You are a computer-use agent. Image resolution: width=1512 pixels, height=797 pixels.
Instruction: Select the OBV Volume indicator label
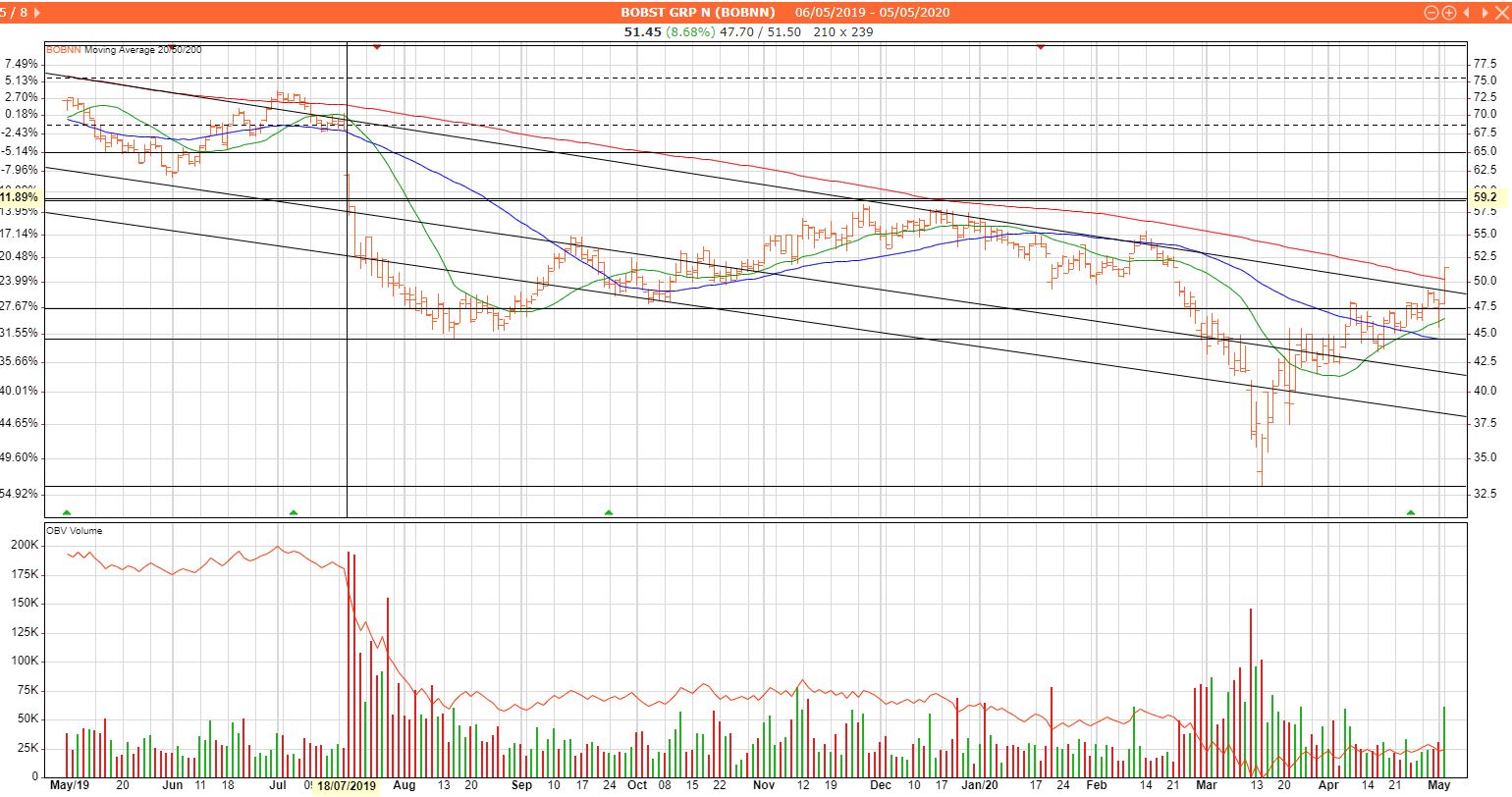pos(74,531)
